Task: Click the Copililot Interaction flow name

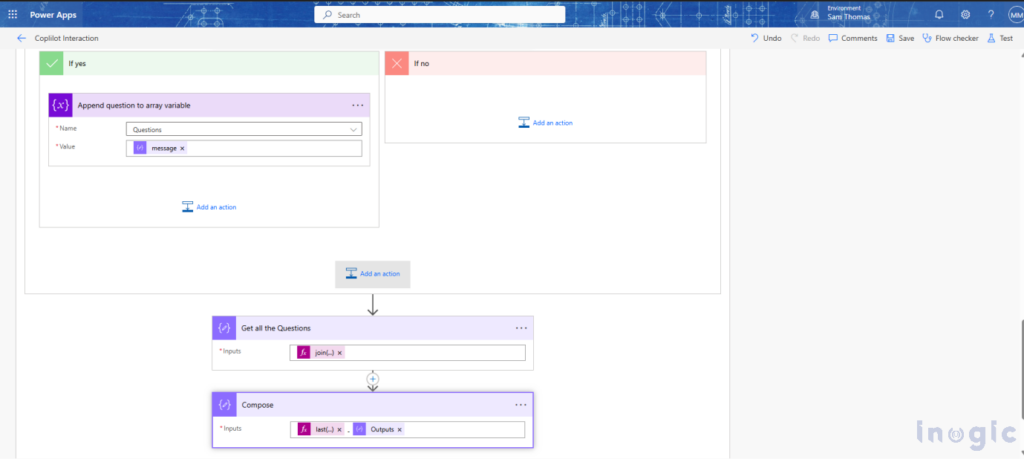Action: tap(67, 38)
